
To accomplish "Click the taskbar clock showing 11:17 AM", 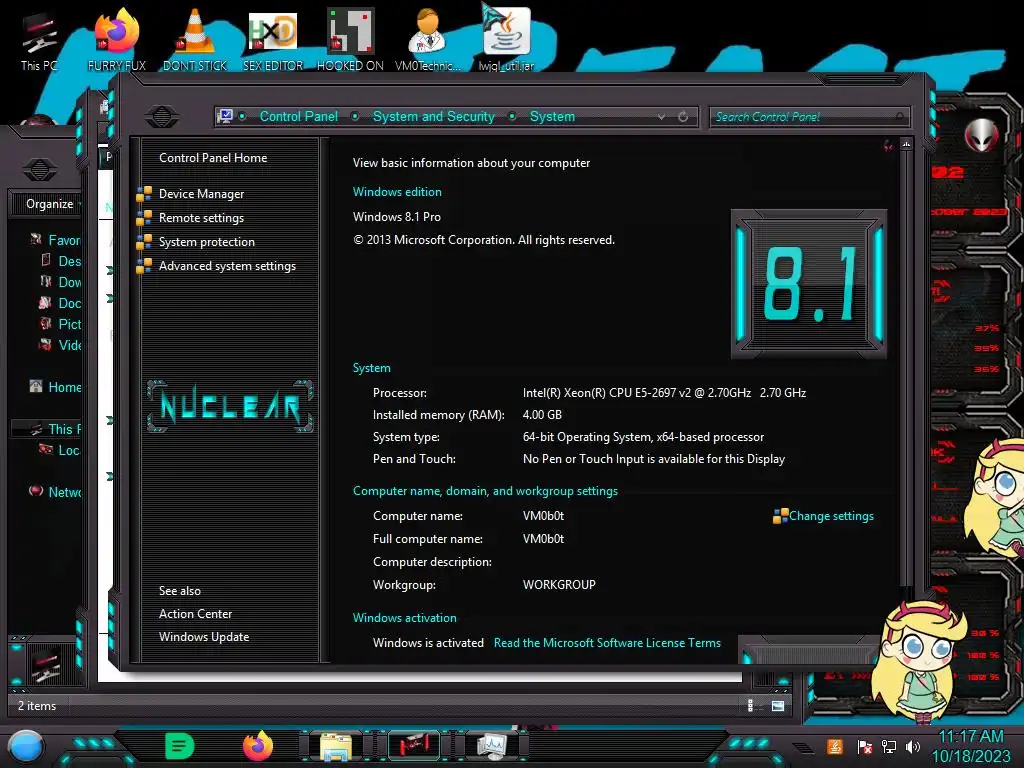I will click(970, 746).
